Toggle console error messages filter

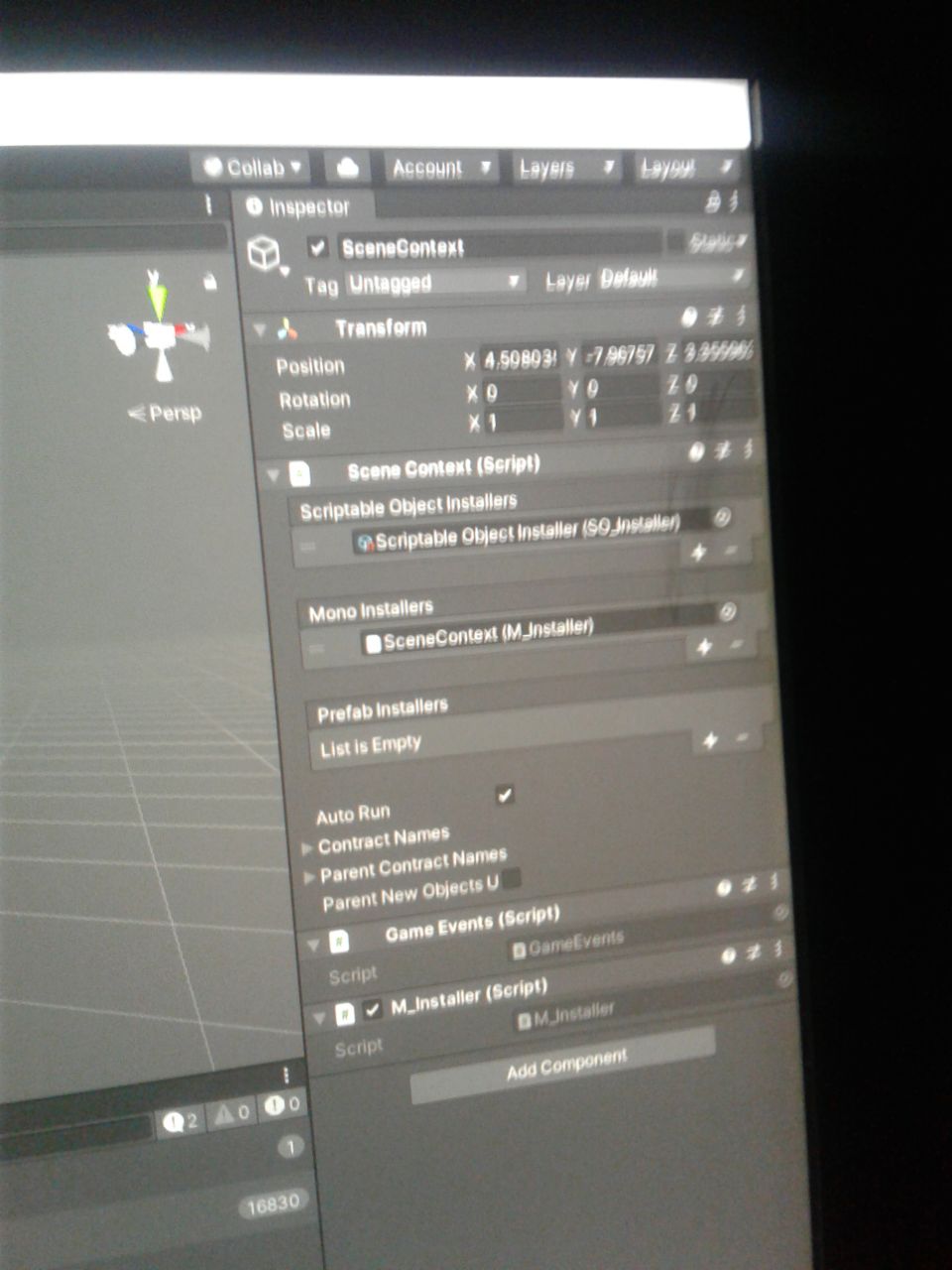[x=282, y=1104]
